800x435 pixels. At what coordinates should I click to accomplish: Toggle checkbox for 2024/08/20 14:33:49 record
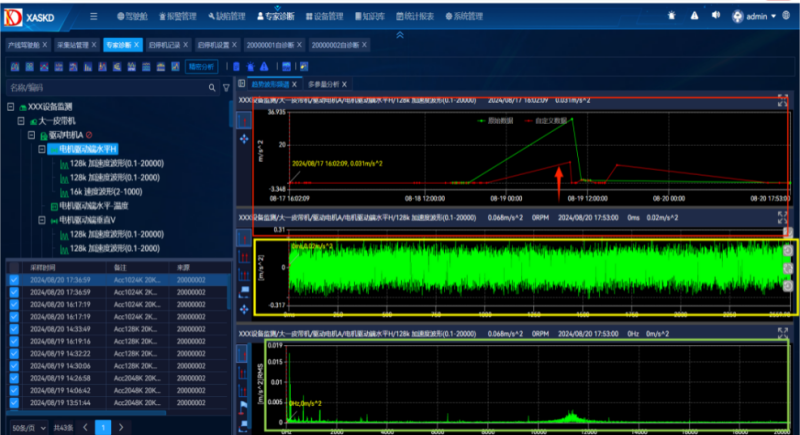pos(14,329)
